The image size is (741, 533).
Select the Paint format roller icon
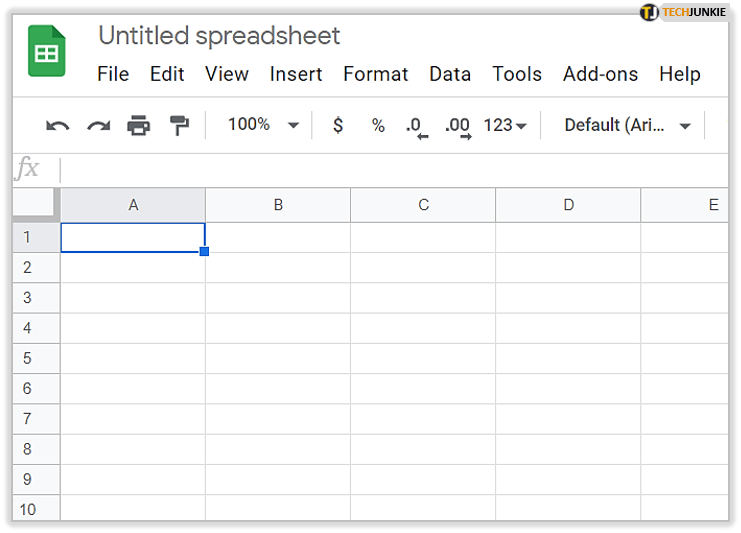click(179, 126)
